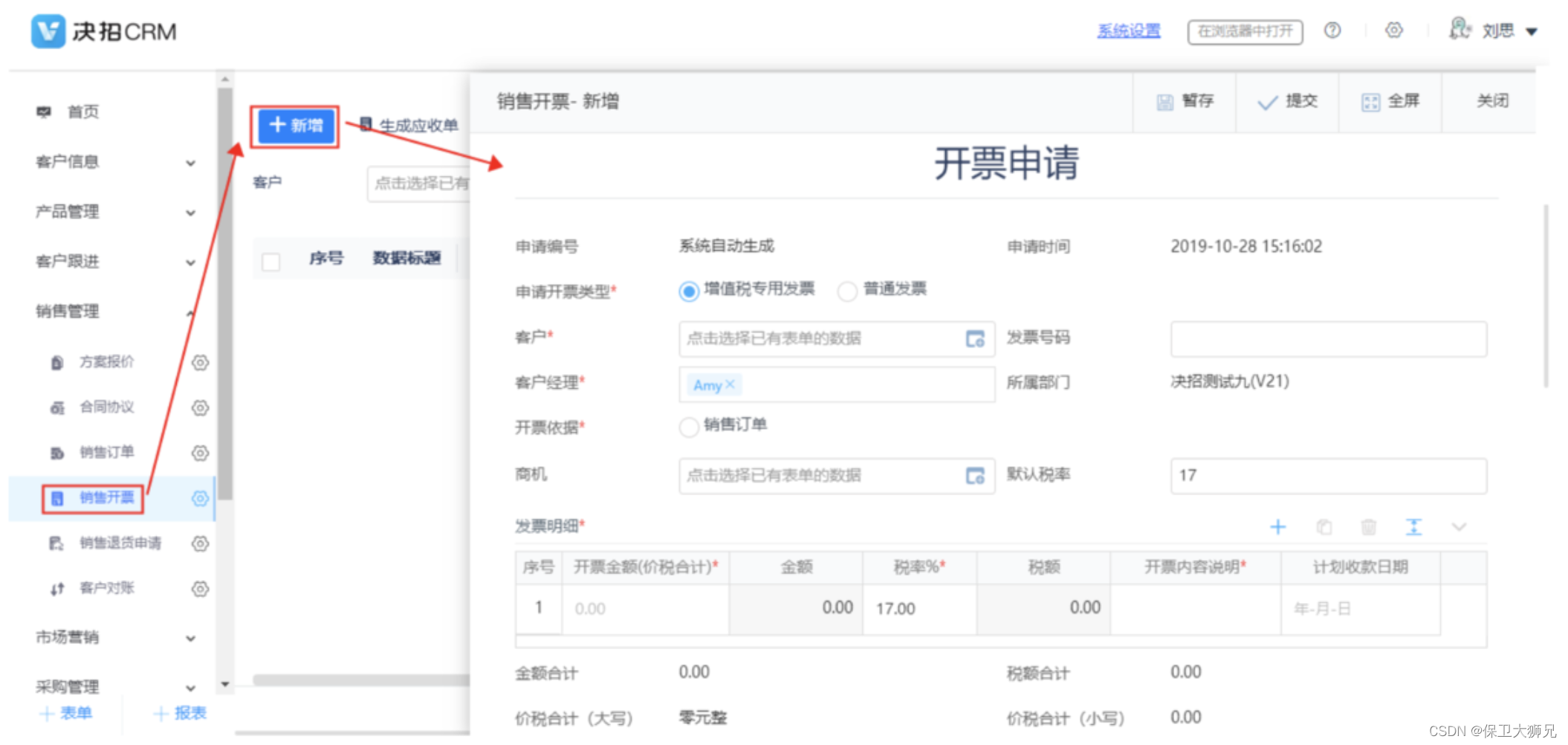This screenshot has width=1568, height=745.
Task: Click the 决招CRM logo icon
Action: 48,31
